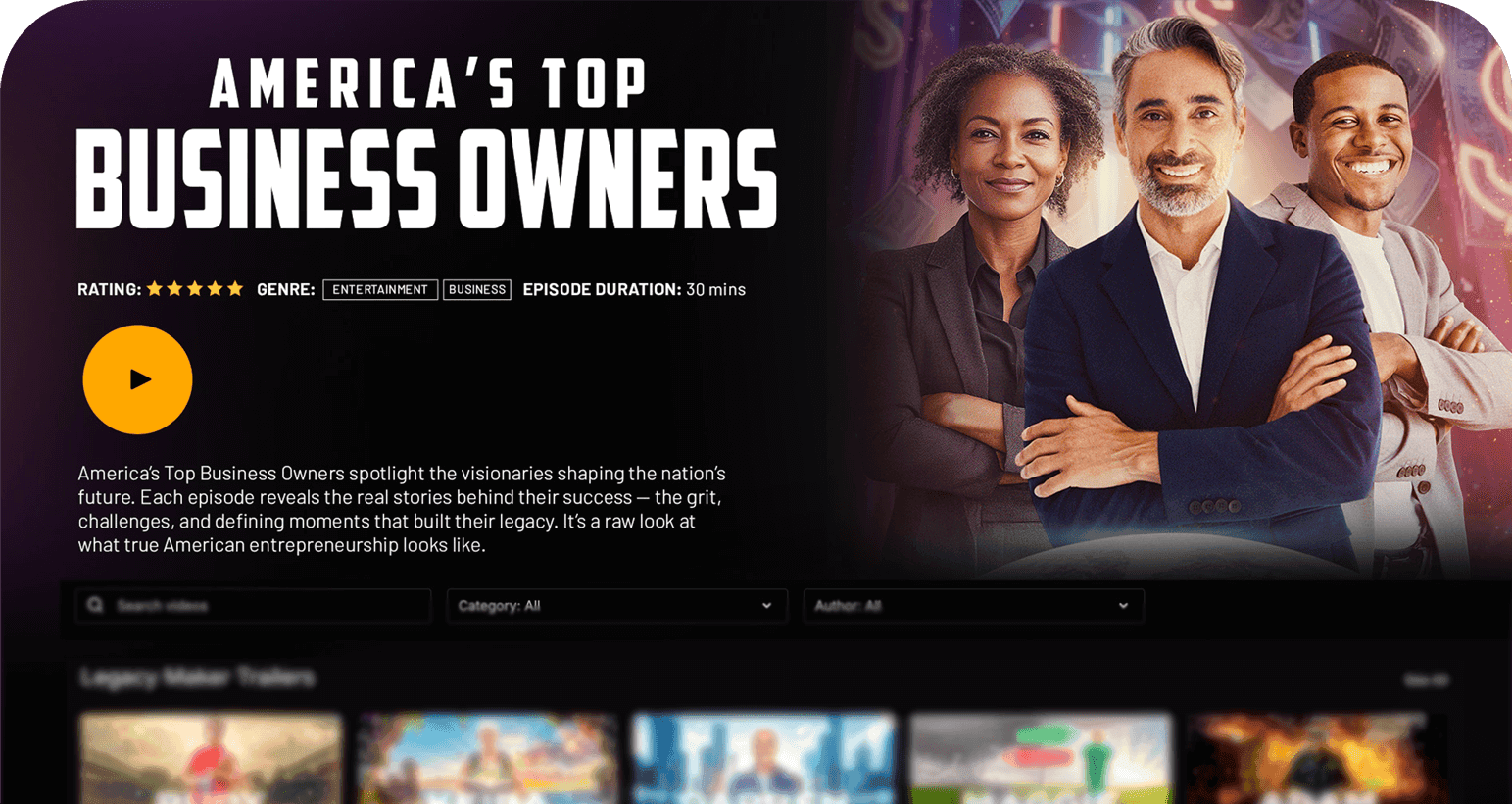The height and width of the screenshot is (804, 1512).
Task: Open the Category: All dropdown
Action: click(616, 606)
